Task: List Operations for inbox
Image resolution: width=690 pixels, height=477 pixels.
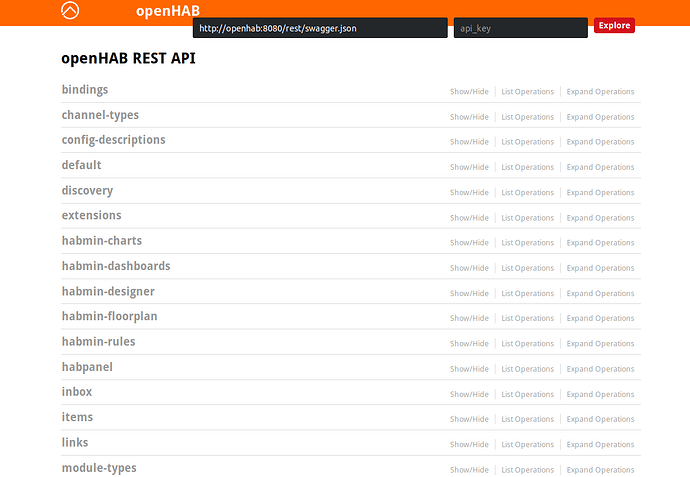Action: 528,394
